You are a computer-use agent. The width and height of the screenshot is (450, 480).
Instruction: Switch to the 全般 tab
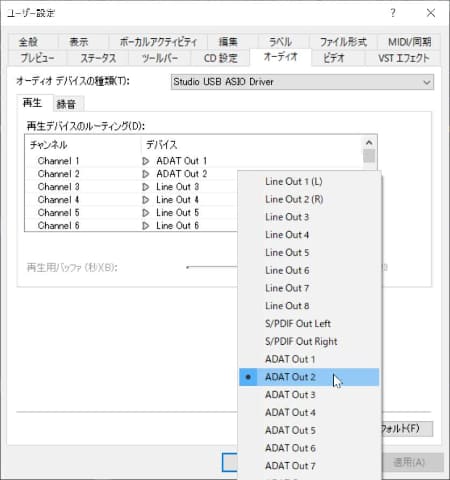tap(29, 42)
